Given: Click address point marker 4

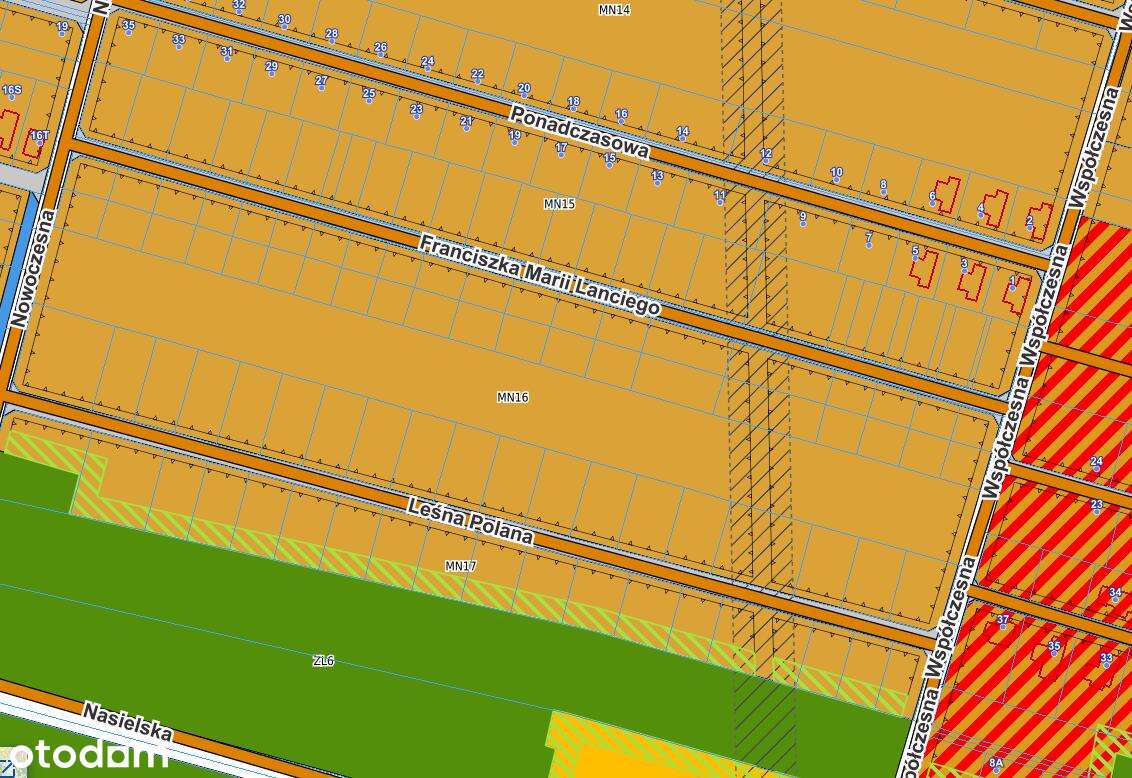Looking at the screenshot, I should coord(980,210).
